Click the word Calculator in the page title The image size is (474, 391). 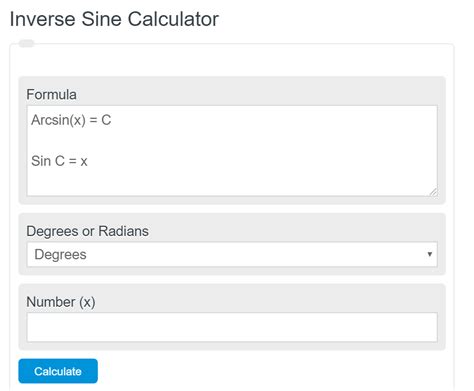click(x=173, y=19)
